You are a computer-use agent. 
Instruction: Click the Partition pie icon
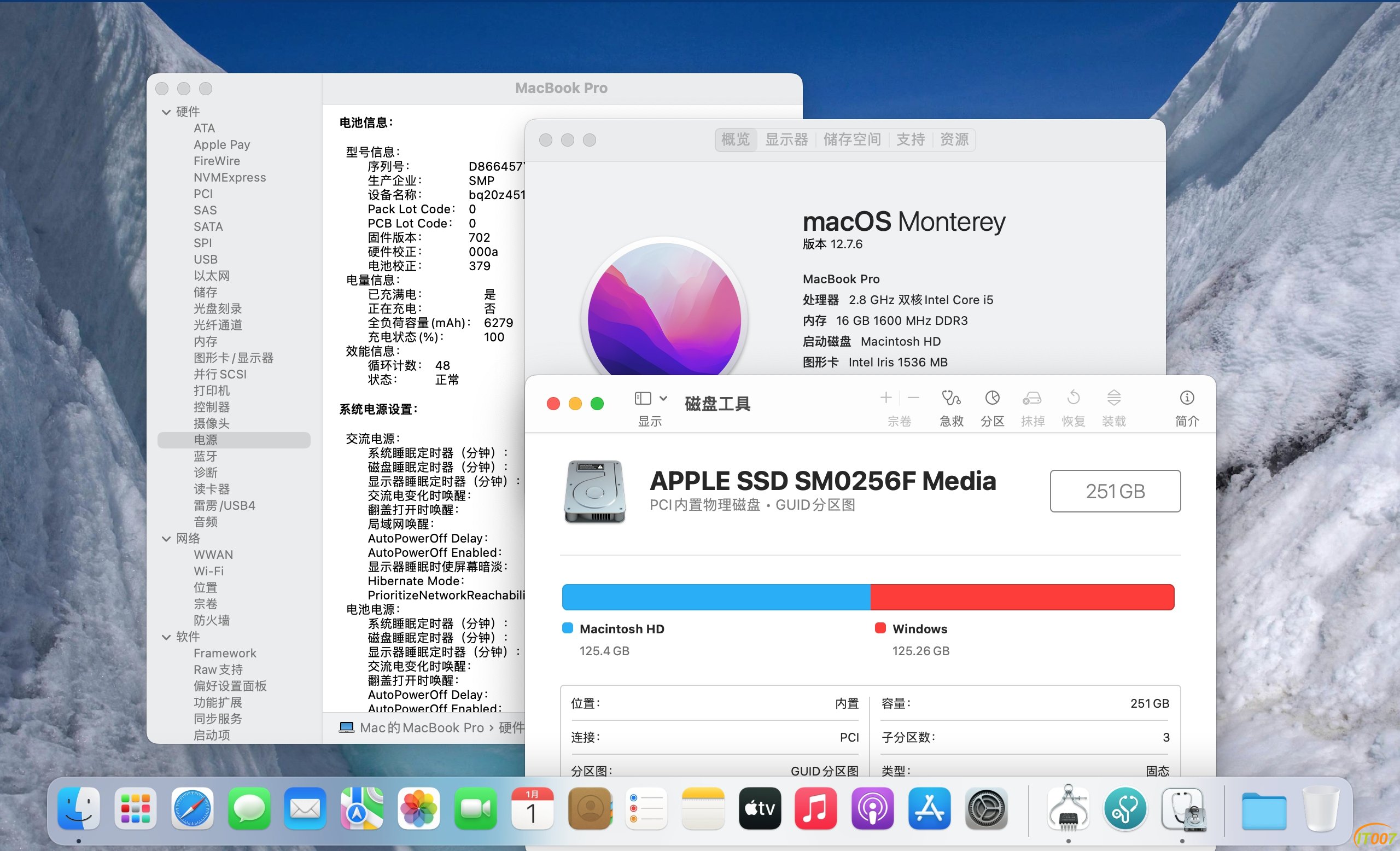992,398
